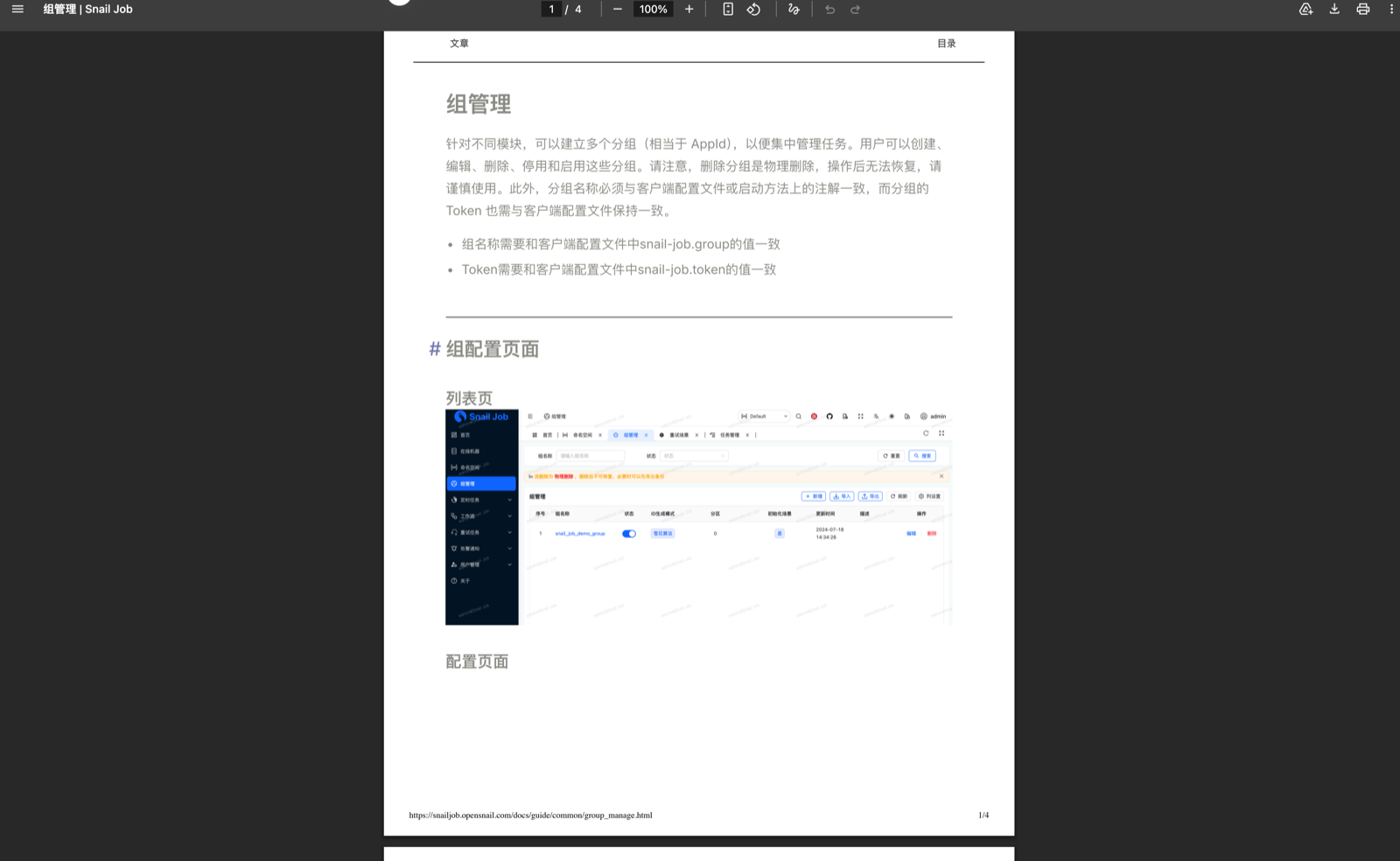
Task: Click the 组配置页面 section heading
Action: [493, 349]
